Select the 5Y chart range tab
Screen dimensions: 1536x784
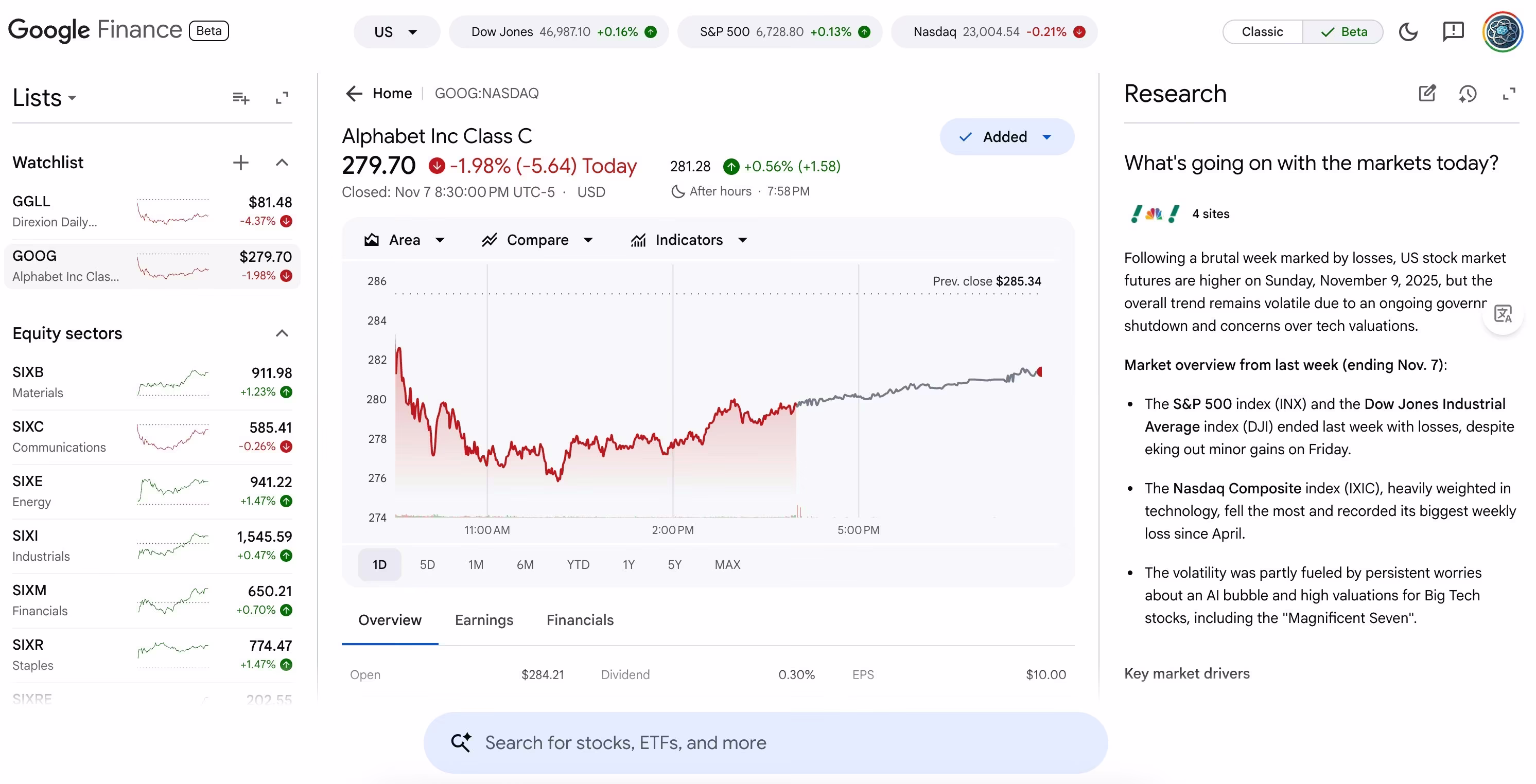tap(674, 564)
